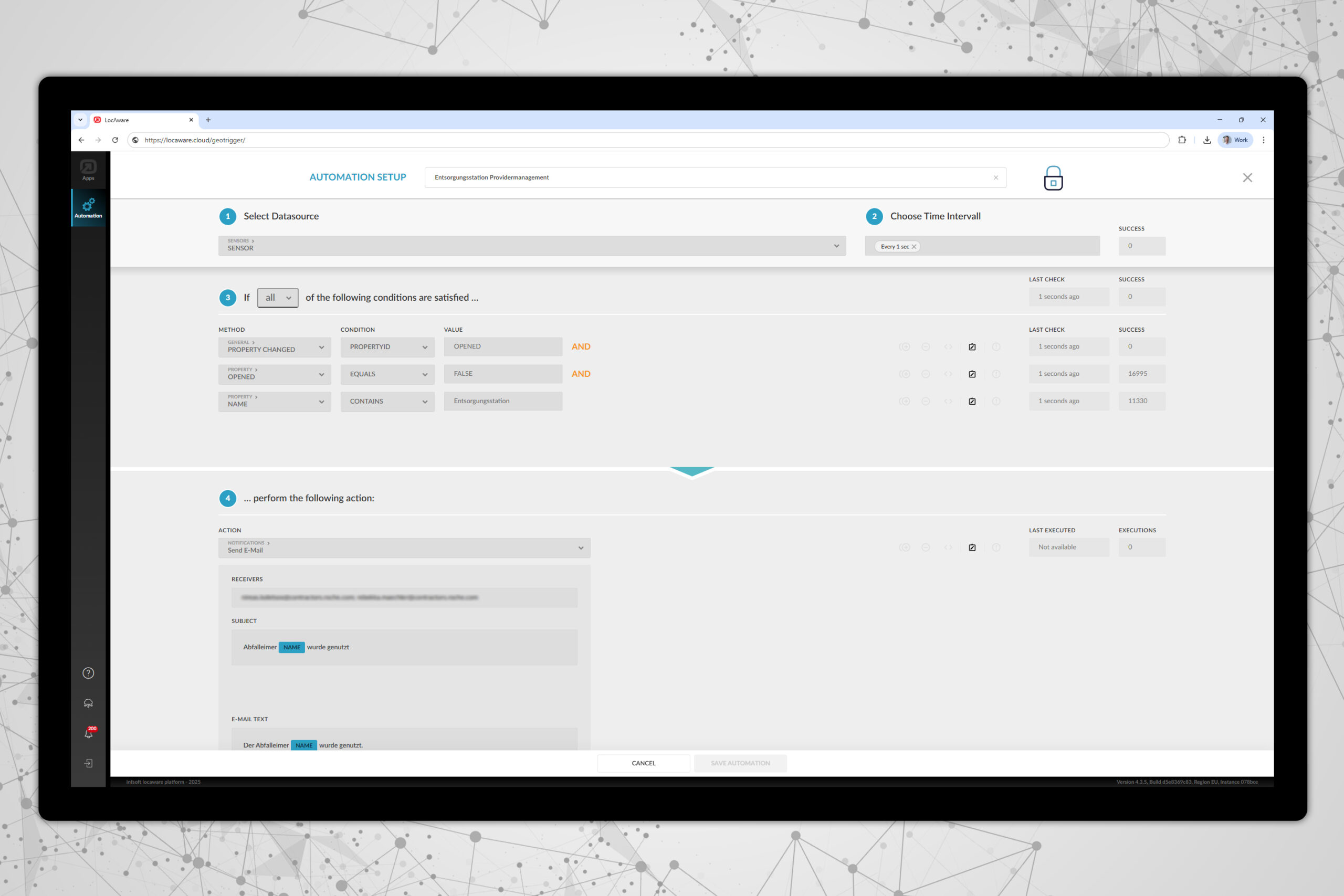Select the Automation sidebar tab

coord(88,208)
